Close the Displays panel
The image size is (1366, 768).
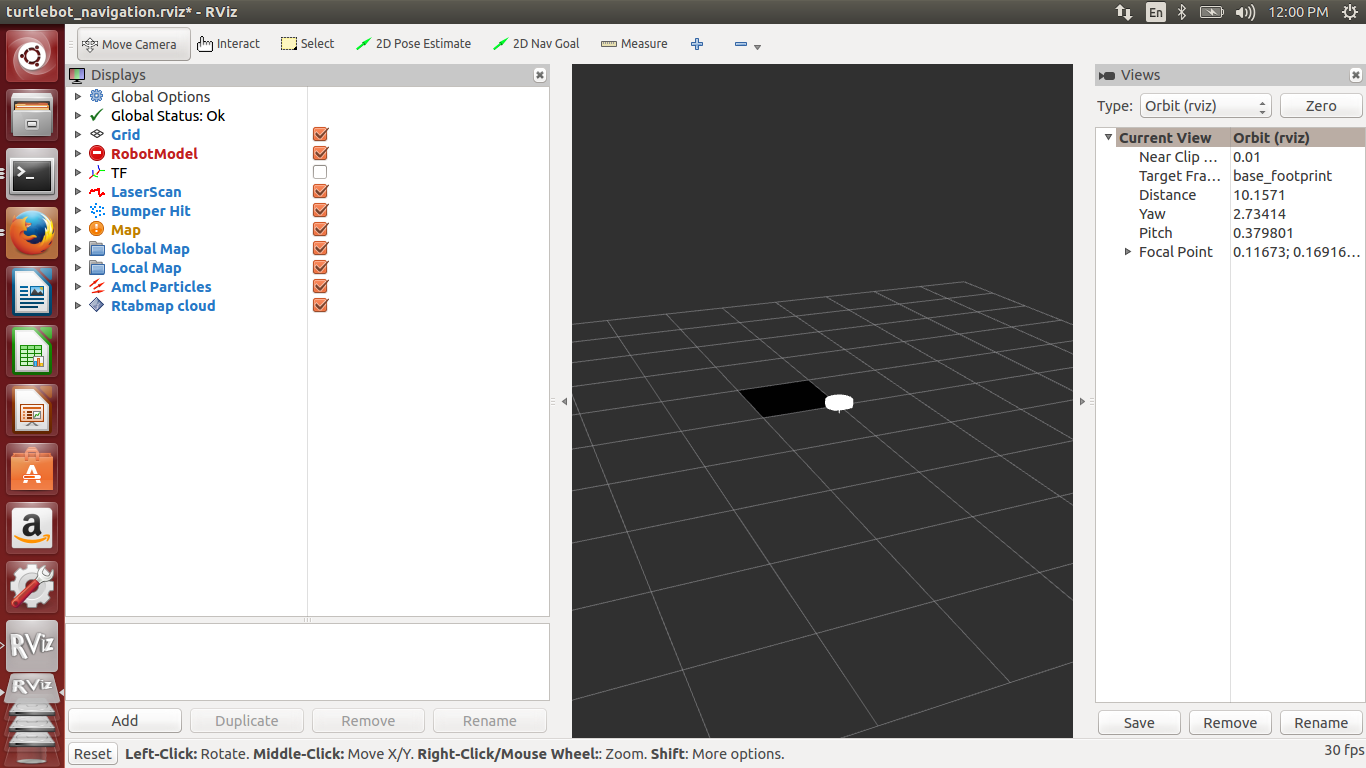[540, 75]
